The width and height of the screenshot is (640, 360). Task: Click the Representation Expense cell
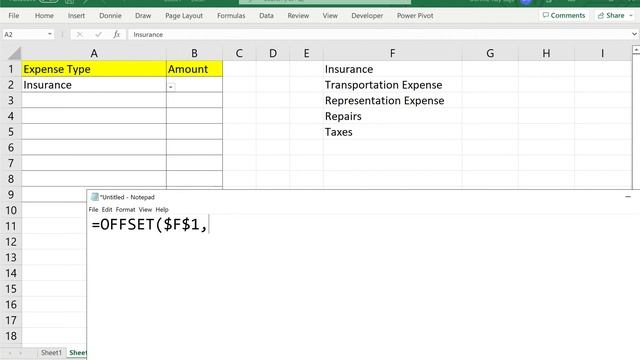point(392,100)
